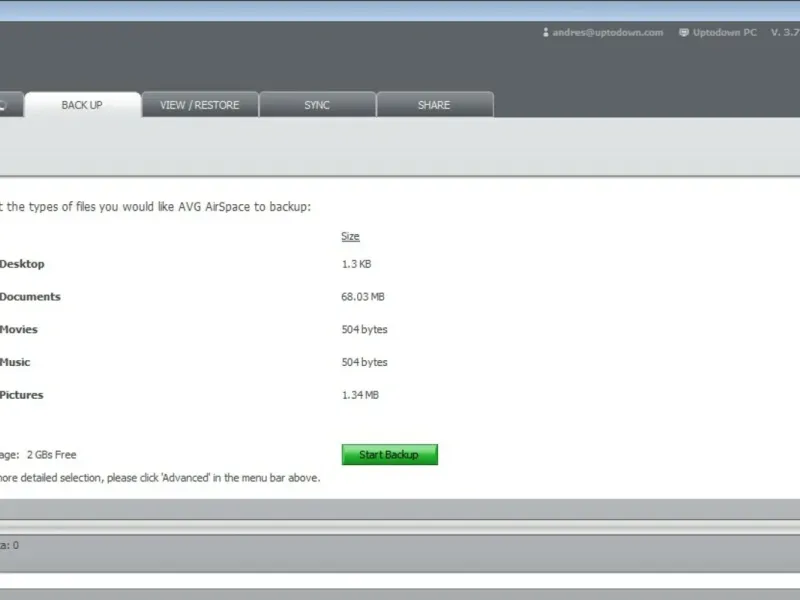Click the 504 bytes size for Movies
The width and height of the screenshot is (800, 600).
coord(364,329)
